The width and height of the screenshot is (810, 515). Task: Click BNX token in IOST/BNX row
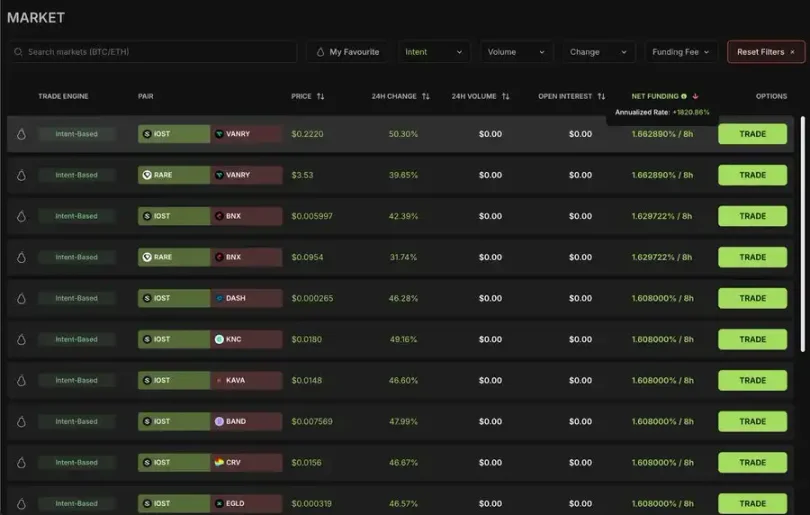pyautogui.click(x=246, y=216)
